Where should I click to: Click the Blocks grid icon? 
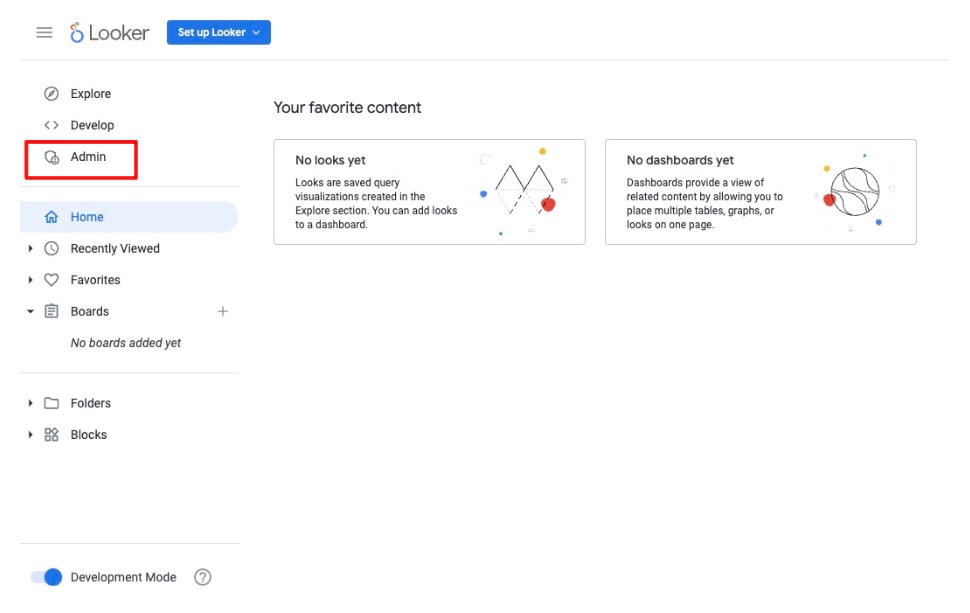pyautogui.click(x=51, y=434)
